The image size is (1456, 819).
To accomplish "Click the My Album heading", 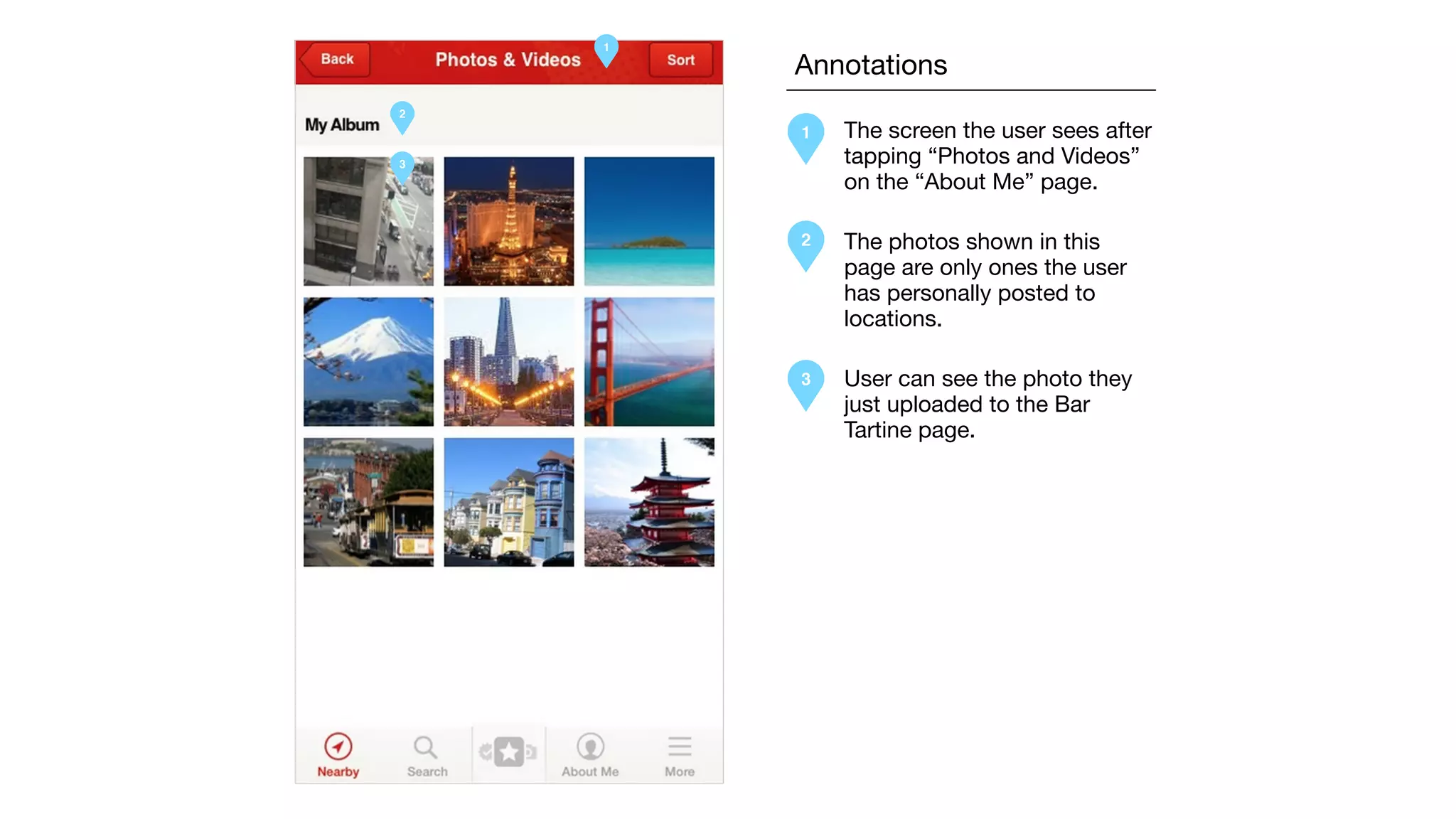I will (x=342, y=125).
